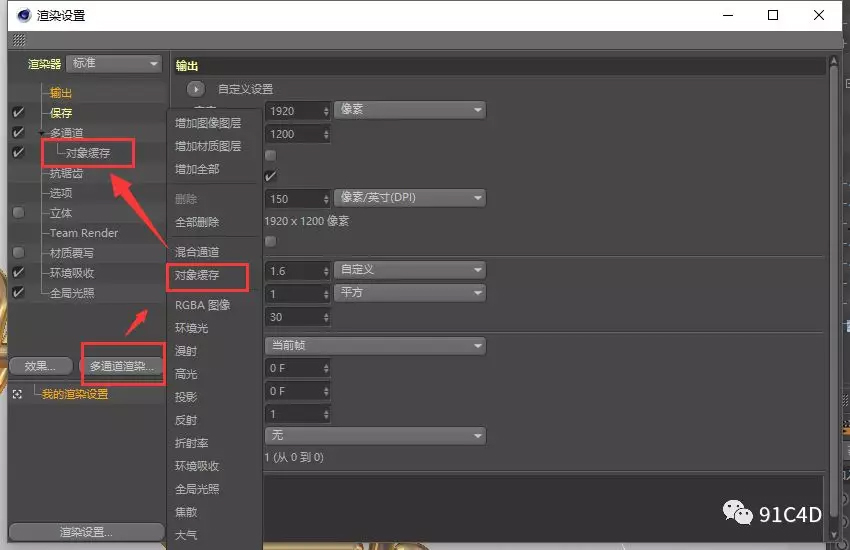Select RGBA 图像 menu entry
This screenshot has width=850, height=550.
[202, 305]
